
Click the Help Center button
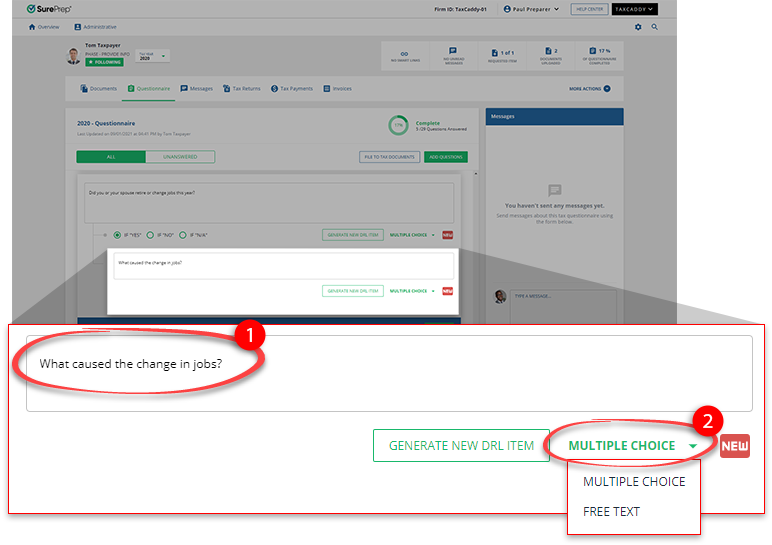589,9
